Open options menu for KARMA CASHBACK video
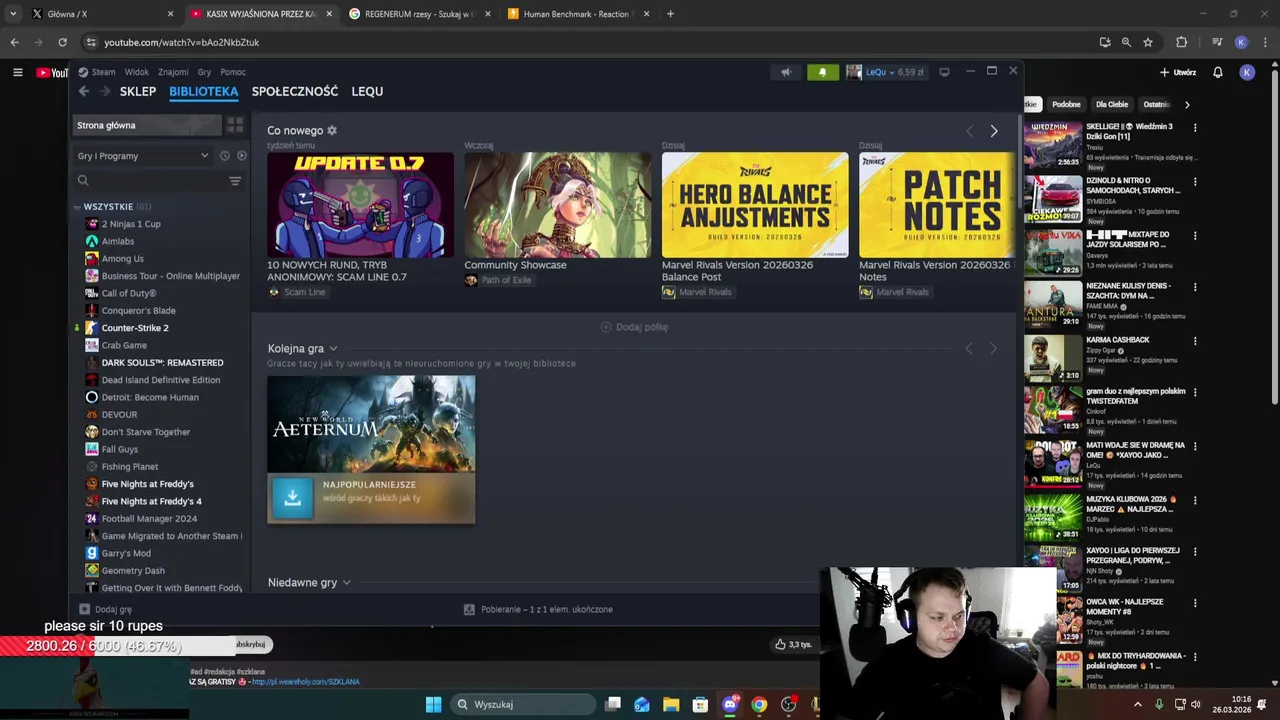The height and width of the screenshot is (720, 1280). [x=1195, y=341]
